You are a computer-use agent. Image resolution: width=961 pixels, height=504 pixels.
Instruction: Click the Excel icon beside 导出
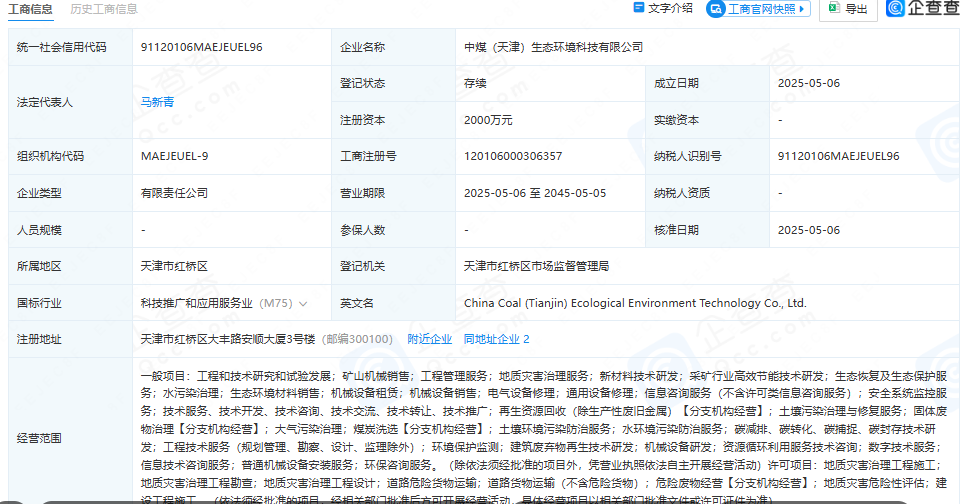[x=834, y=8]
